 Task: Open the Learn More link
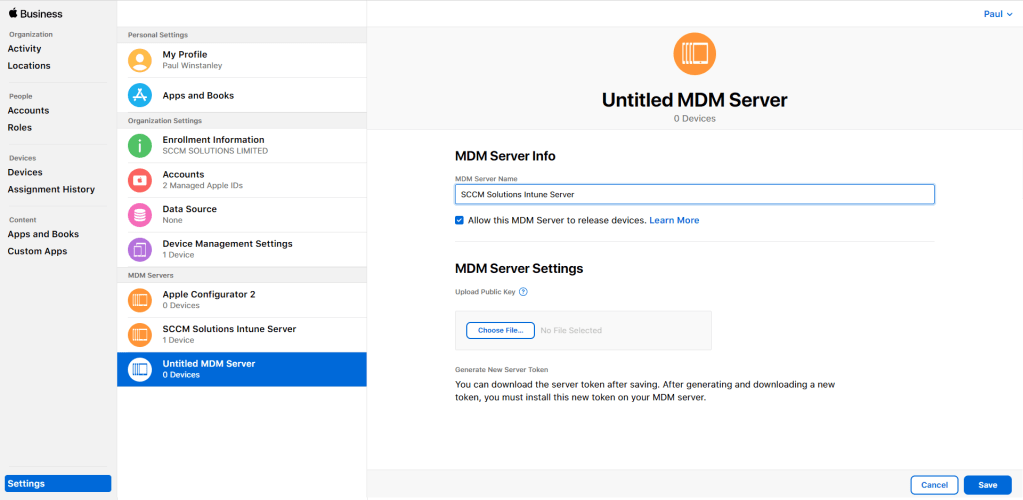674,220
